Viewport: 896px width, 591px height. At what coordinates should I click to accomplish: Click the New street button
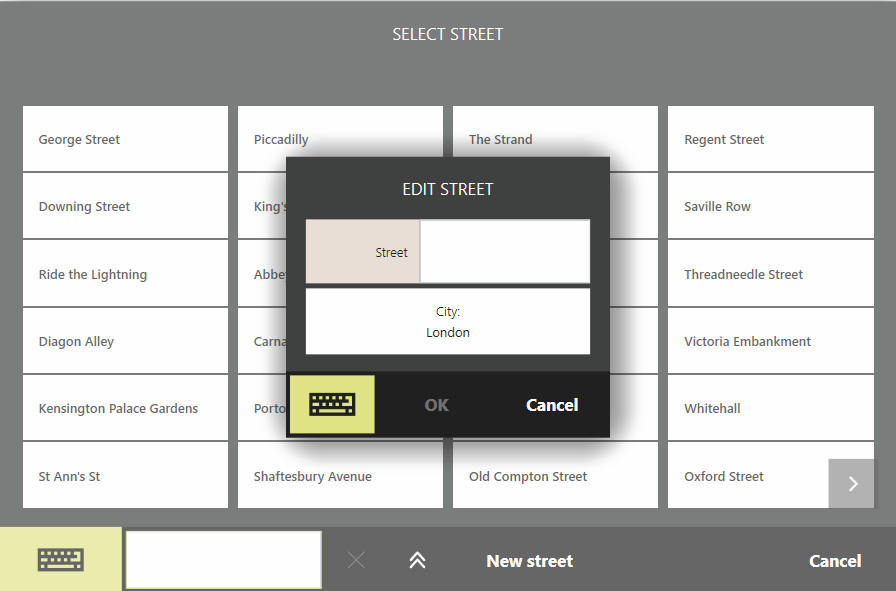(529, 561)
